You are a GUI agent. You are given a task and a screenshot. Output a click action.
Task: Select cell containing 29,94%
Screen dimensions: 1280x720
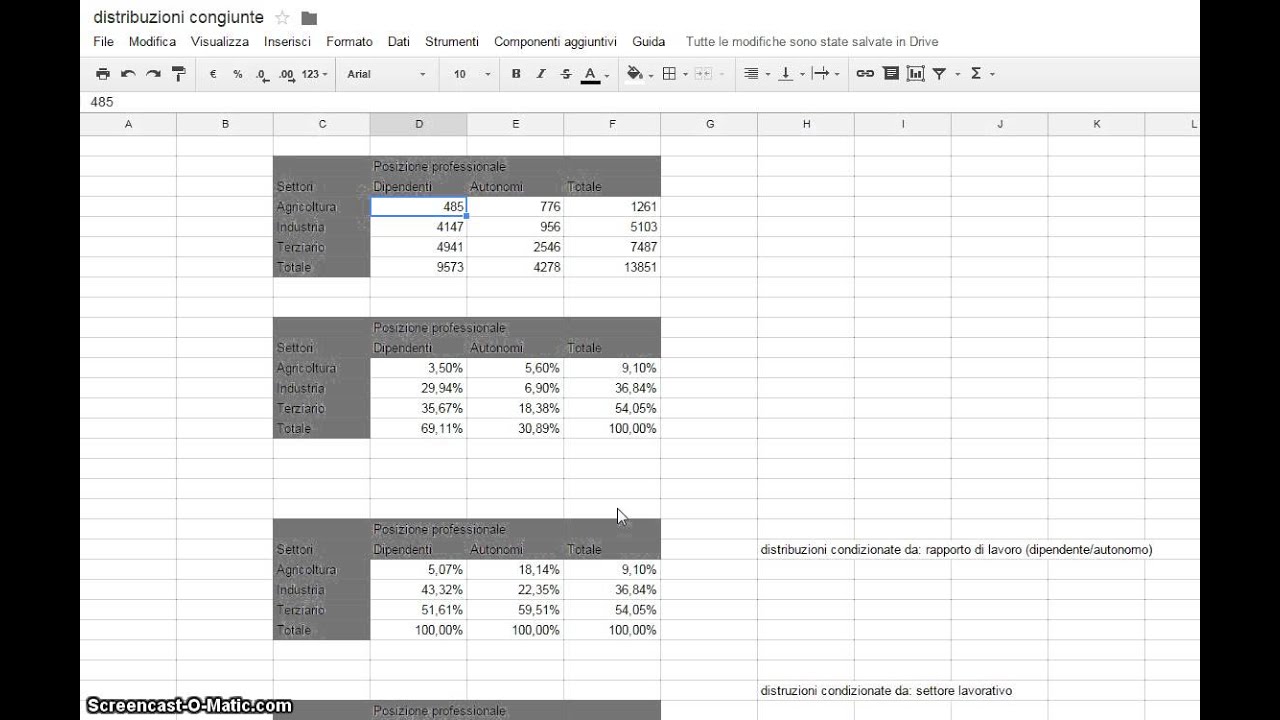(418, 388)
